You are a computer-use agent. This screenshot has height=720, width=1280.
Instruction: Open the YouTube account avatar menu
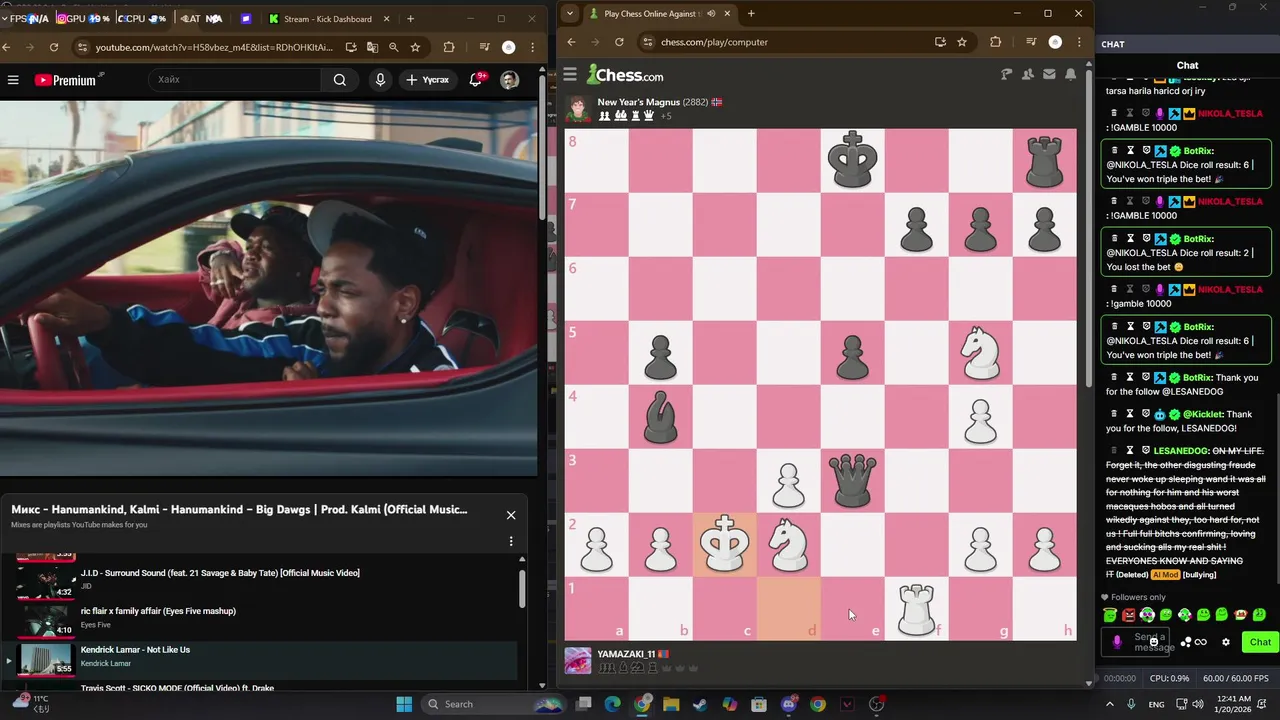510,80
